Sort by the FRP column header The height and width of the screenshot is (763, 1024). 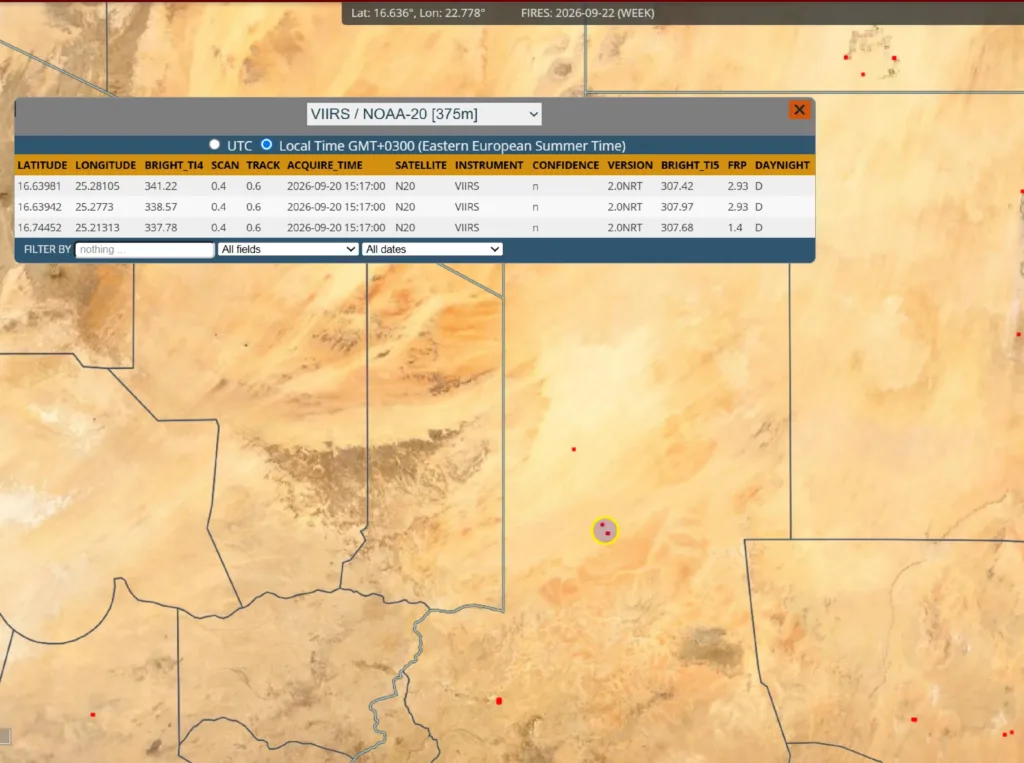point(737,165)
